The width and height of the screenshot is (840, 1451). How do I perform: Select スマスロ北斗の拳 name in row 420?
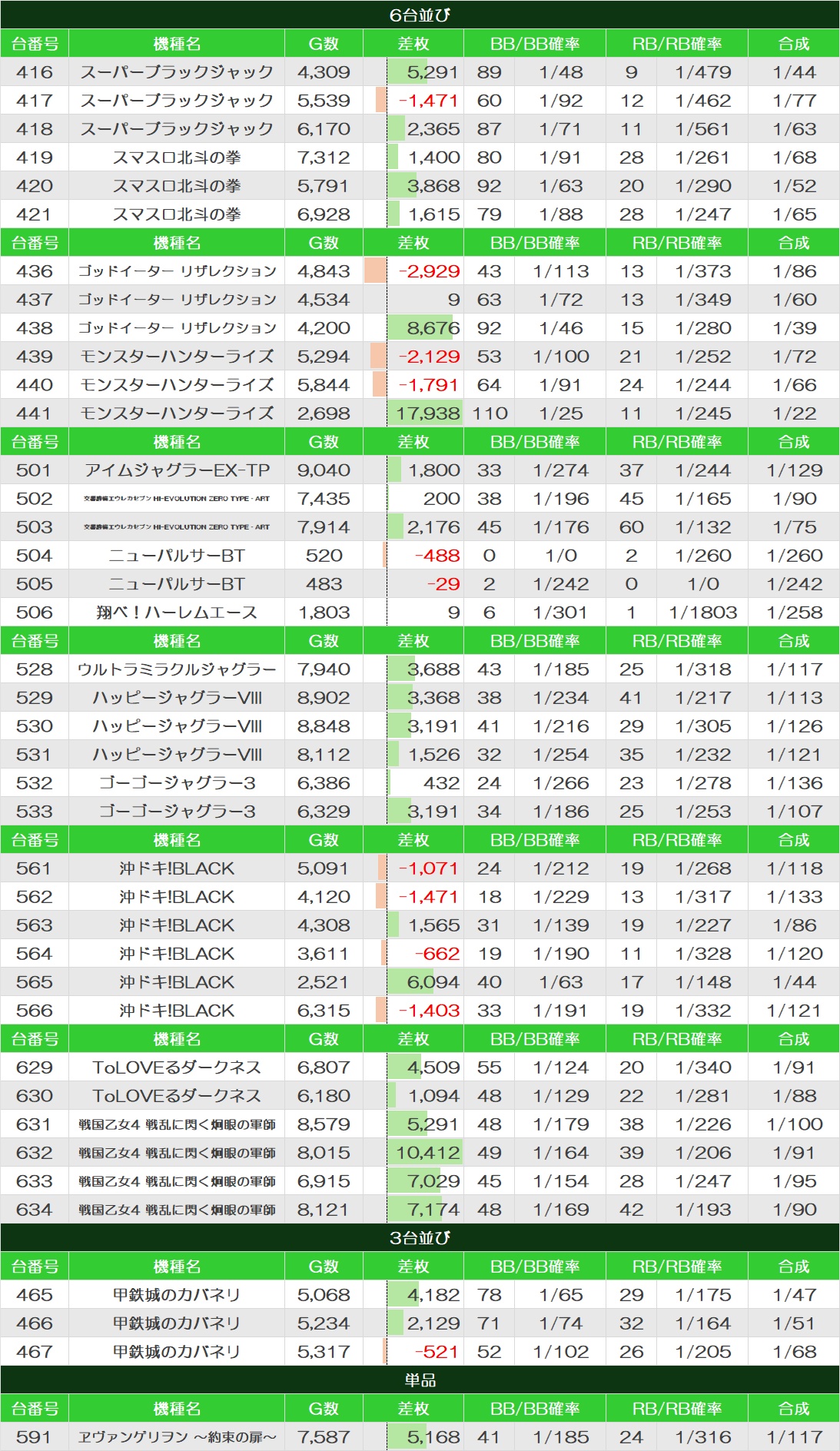(177, 186)
